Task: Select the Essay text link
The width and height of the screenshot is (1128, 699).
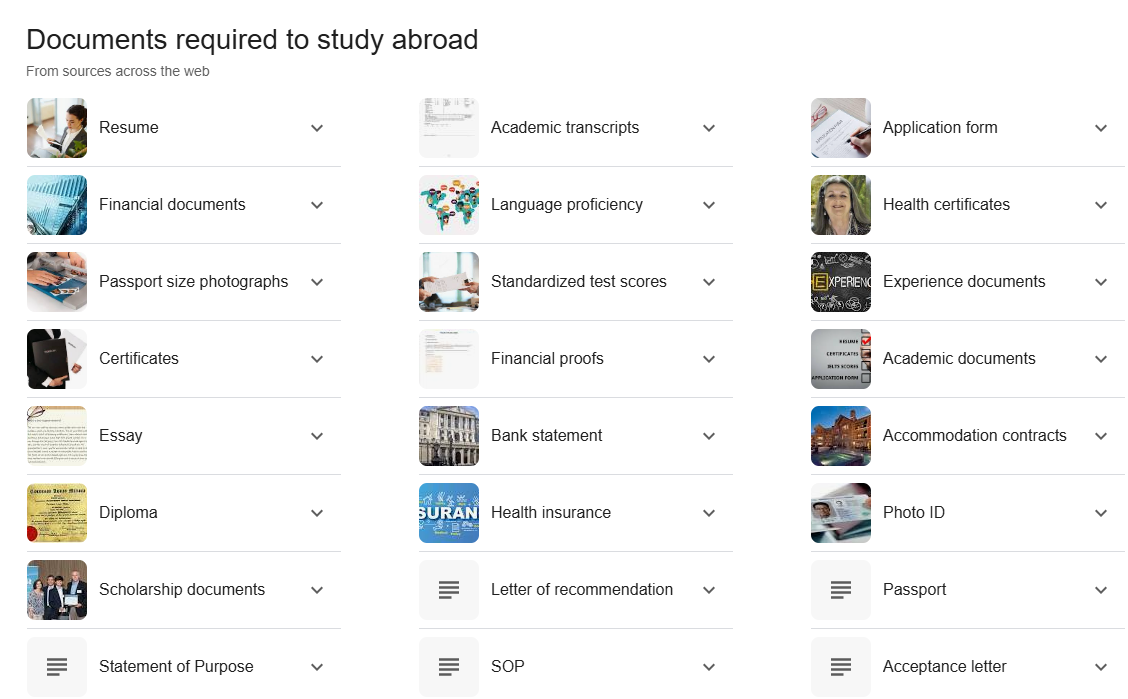Action: (x=120, y=435)
